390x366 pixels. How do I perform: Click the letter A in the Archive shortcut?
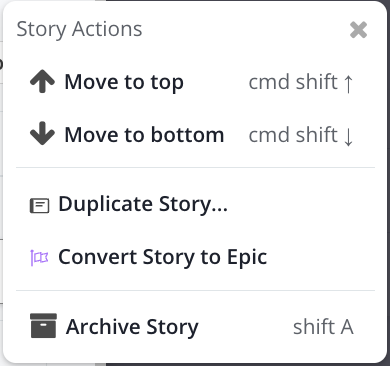click(x=347, y=327)
